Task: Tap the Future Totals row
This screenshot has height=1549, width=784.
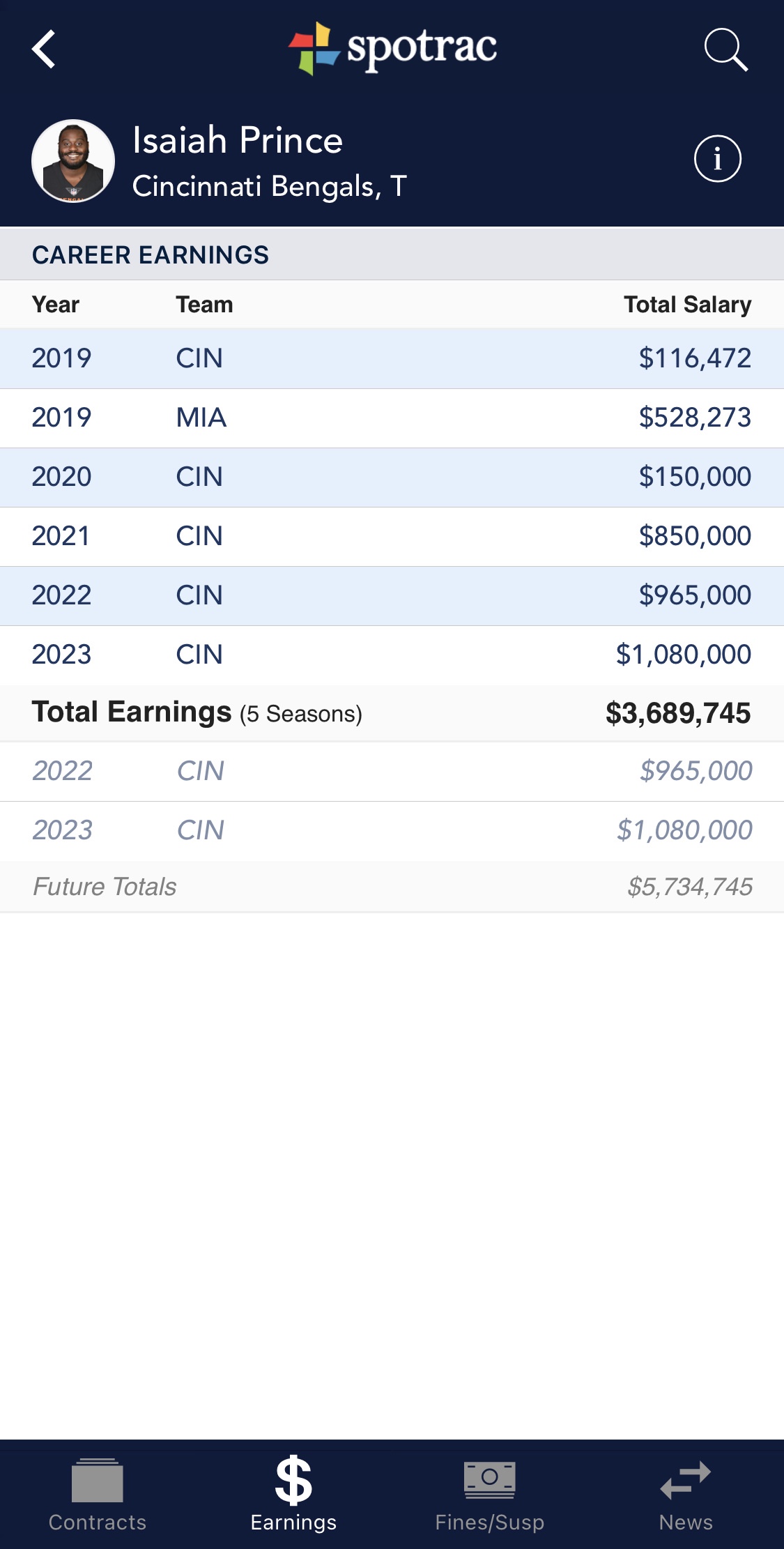Action: pyautogui.click(x=392, y=887)
